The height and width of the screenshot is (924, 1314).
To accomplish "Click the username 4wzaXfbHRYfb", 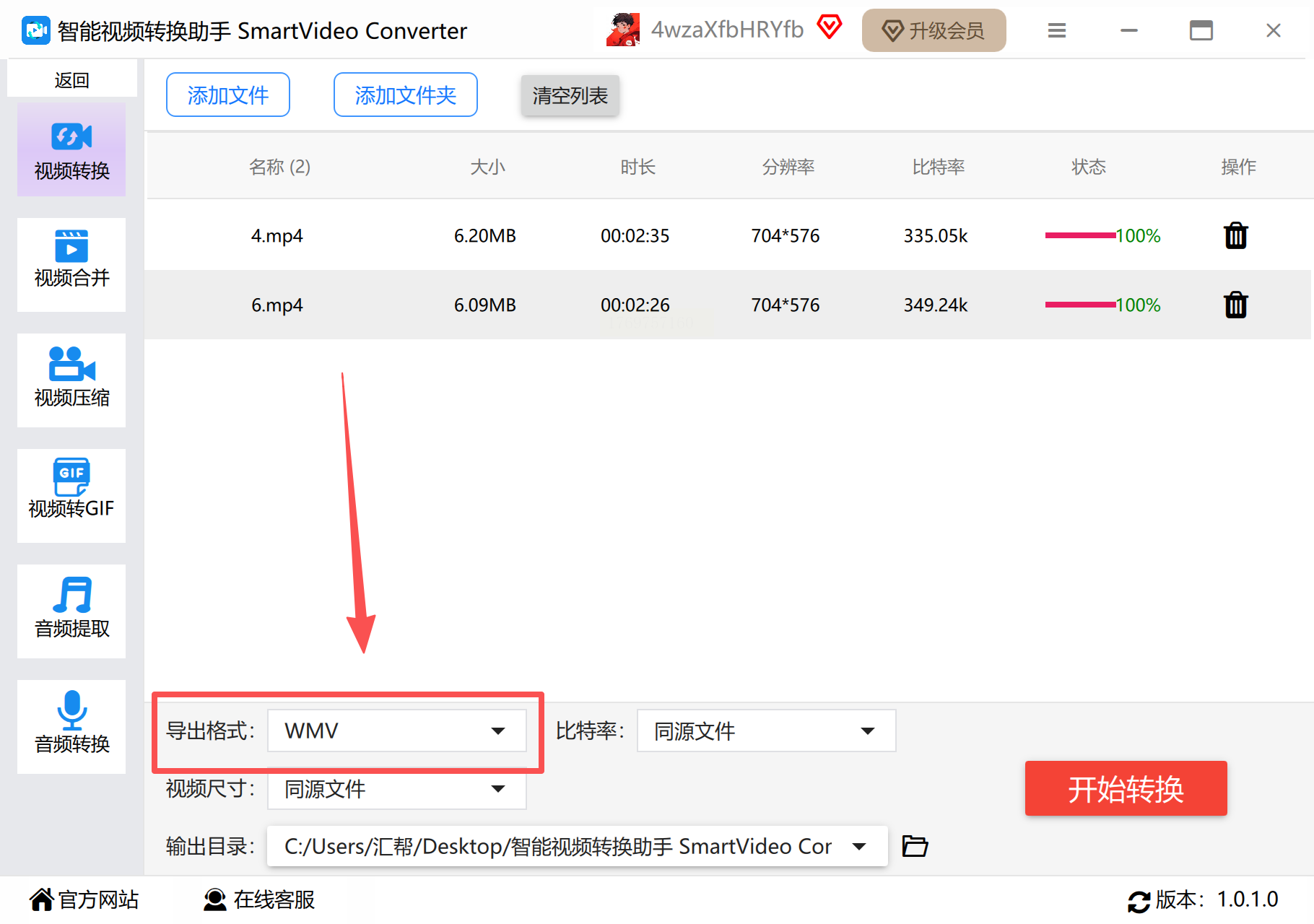I will coord(727,30).
